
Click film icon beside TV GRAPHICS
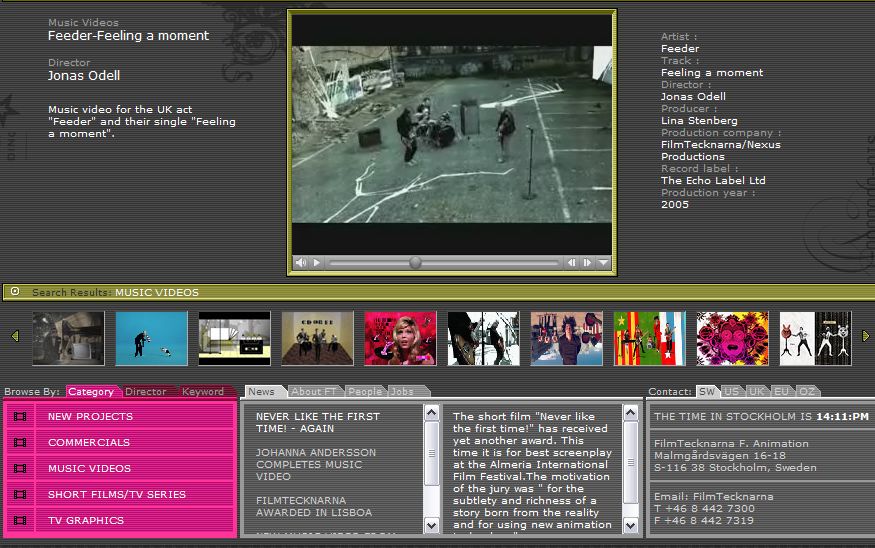click(x=20, y=520)
